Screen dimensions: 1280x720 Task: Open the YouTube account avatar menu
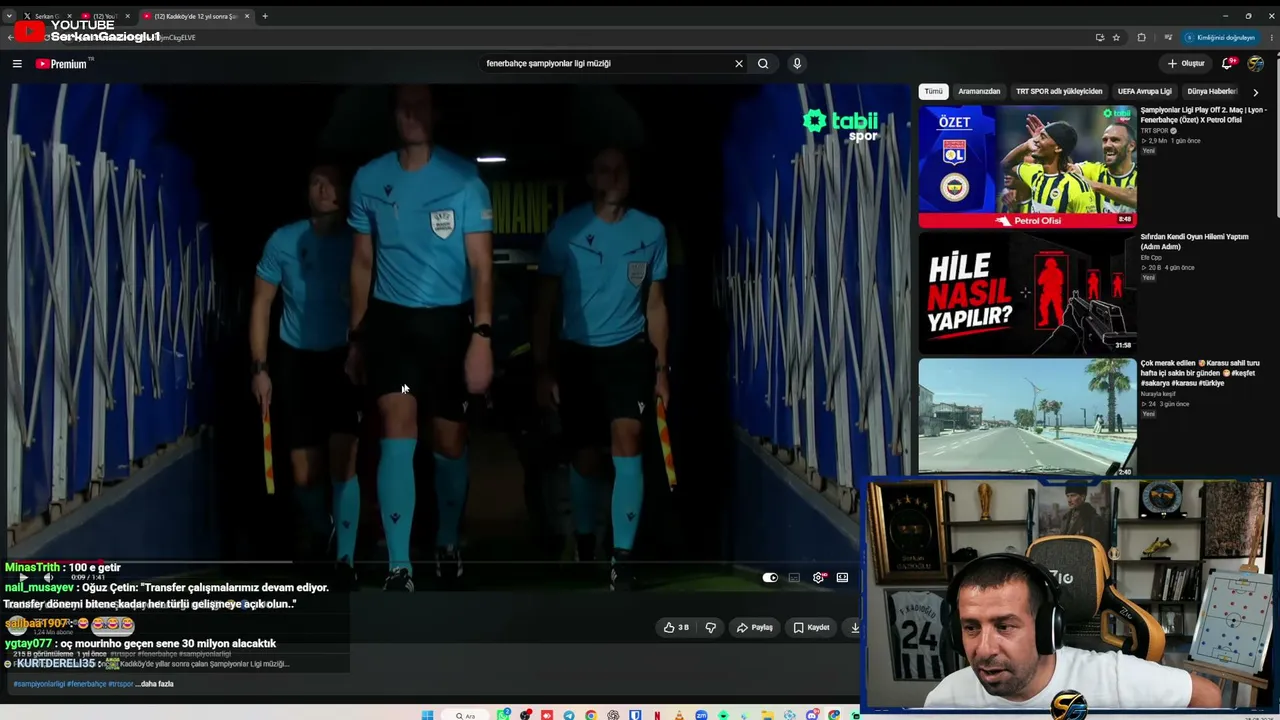pos(1255,64)
